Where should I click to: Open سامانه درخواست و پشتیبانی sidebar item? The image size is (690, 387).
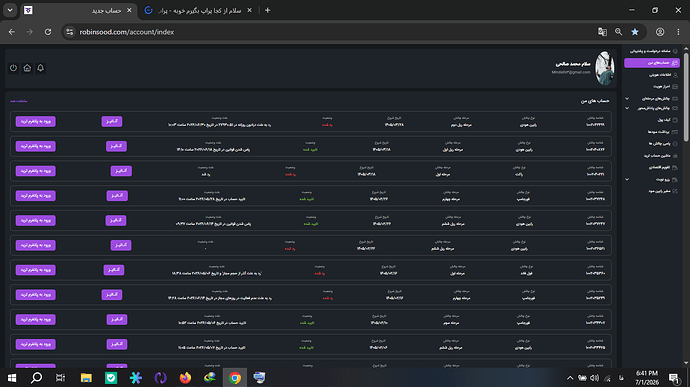(652, 51)
